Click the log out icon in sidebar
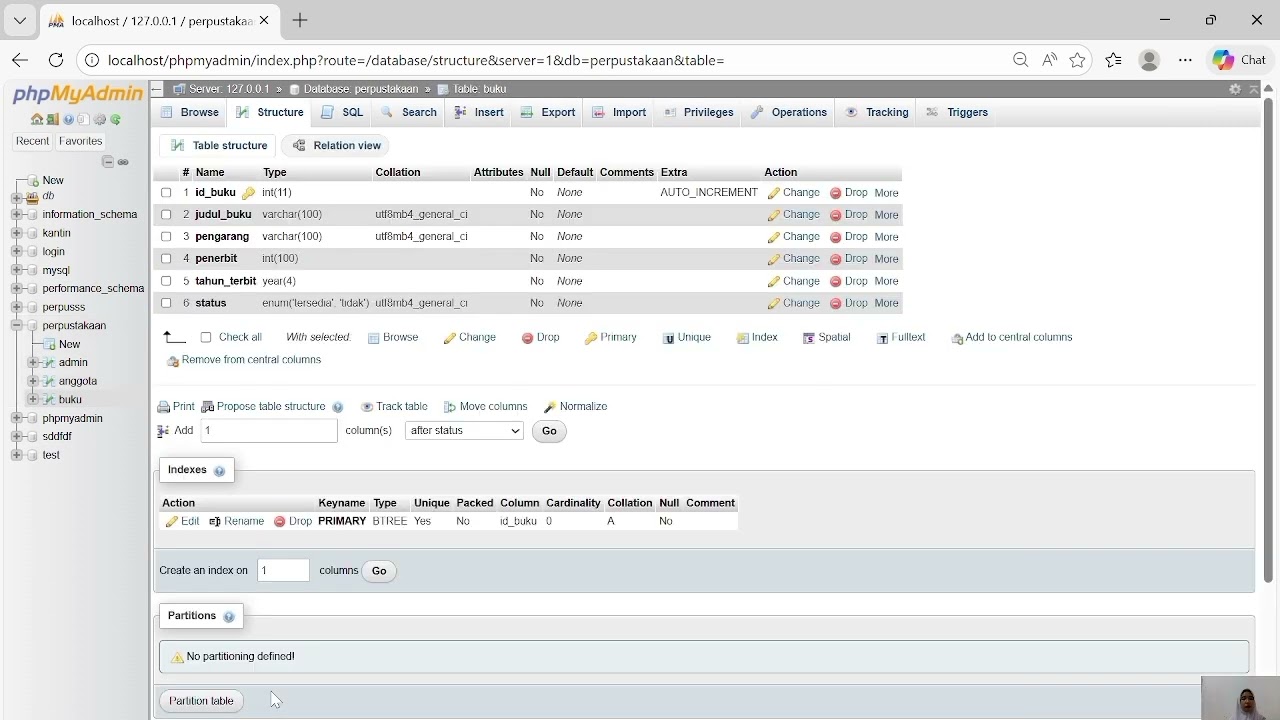1280x720 pixels. point(52,119)
